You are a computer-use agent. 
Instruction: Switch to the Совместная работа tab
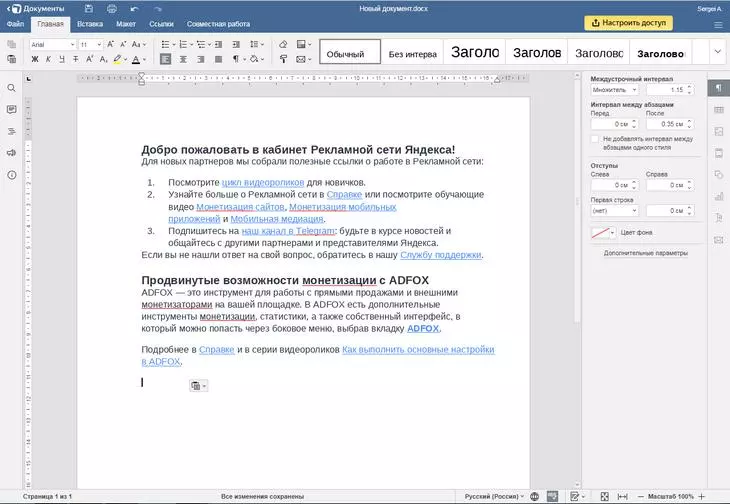tap(218, 24)
